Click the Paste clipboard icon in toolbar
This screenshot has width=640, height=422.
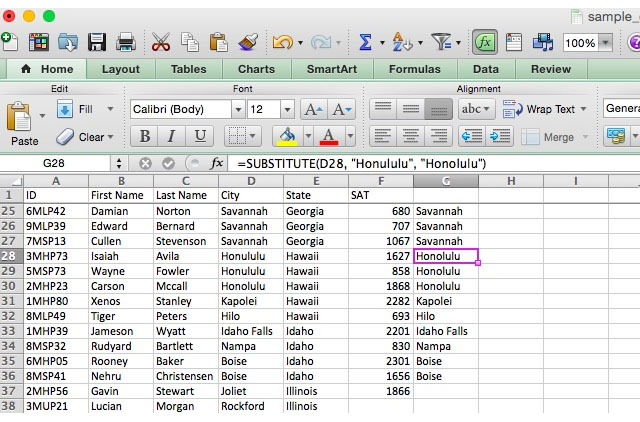click(218, 42)
